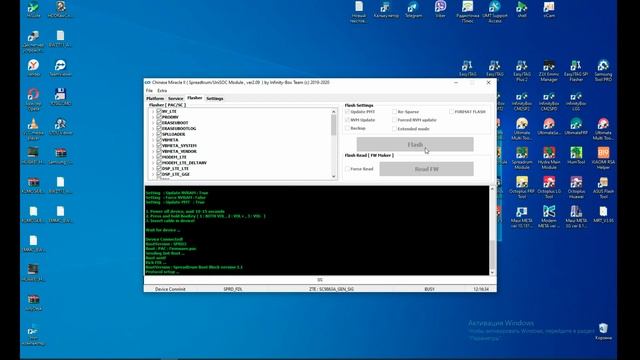The width and height of the screenshot is (640, 360).
Task: Launch EasyJTAG SPI Flasher shortcut
Action: pos(576,71)
